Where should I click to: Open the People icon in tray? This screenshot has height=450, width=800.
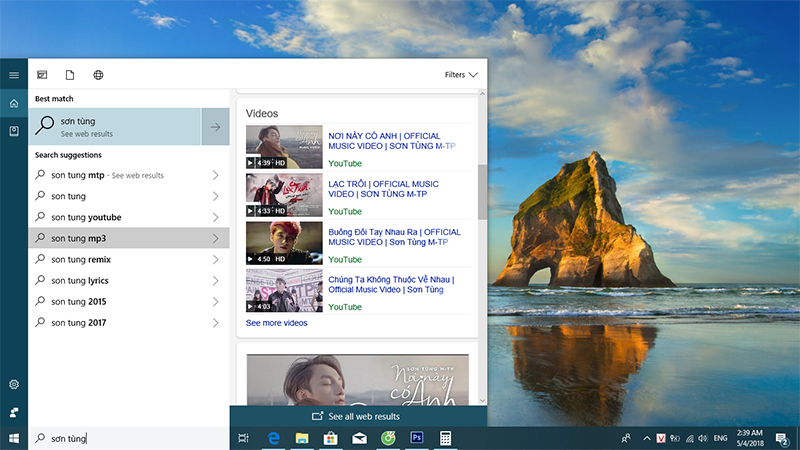click(626, 438)
